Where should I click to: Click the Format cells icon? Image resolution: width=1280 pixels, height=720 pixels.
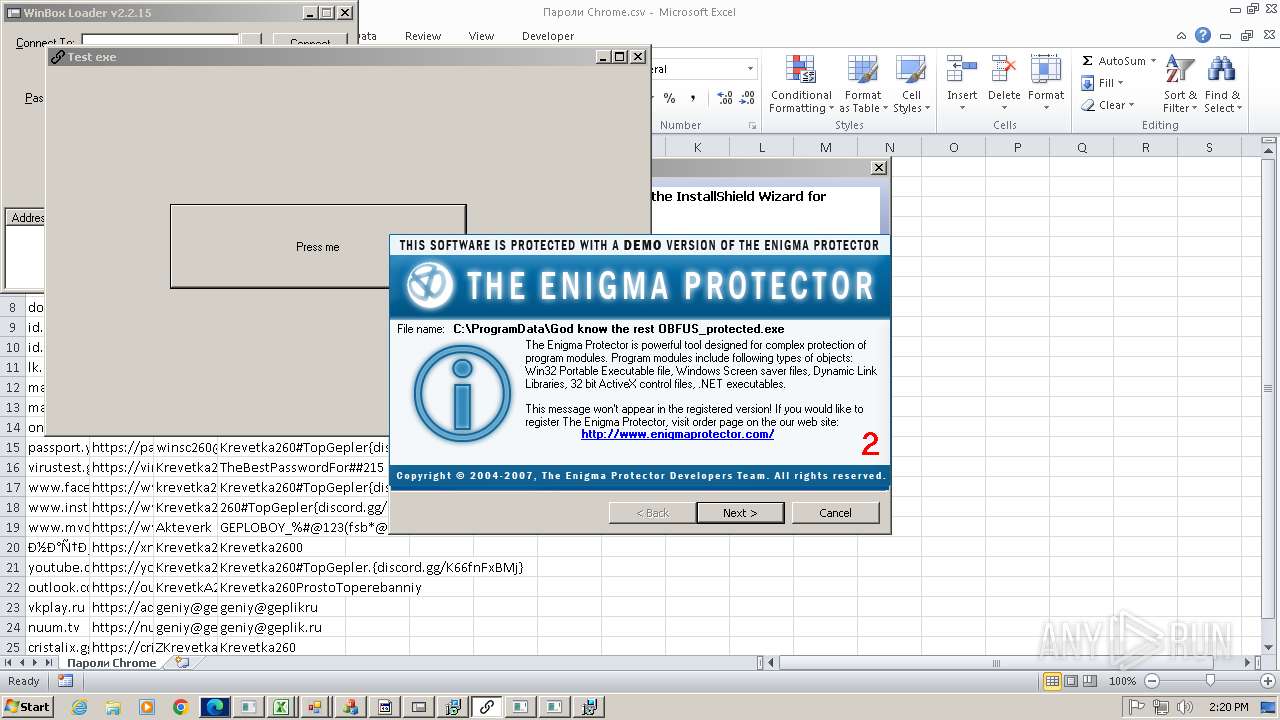pyautogui.click(x=1046, y=70)
